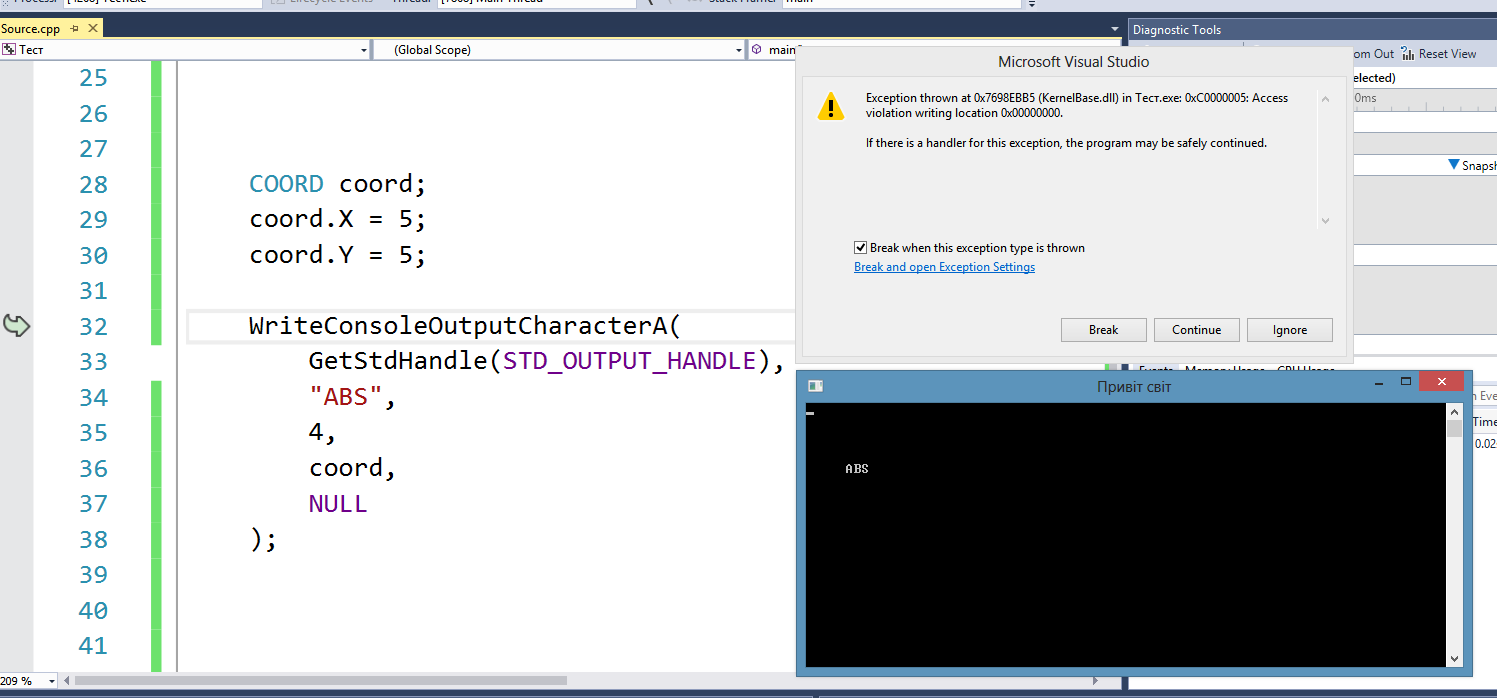Open the Break and open Exception Settings link

coord(943,267)
